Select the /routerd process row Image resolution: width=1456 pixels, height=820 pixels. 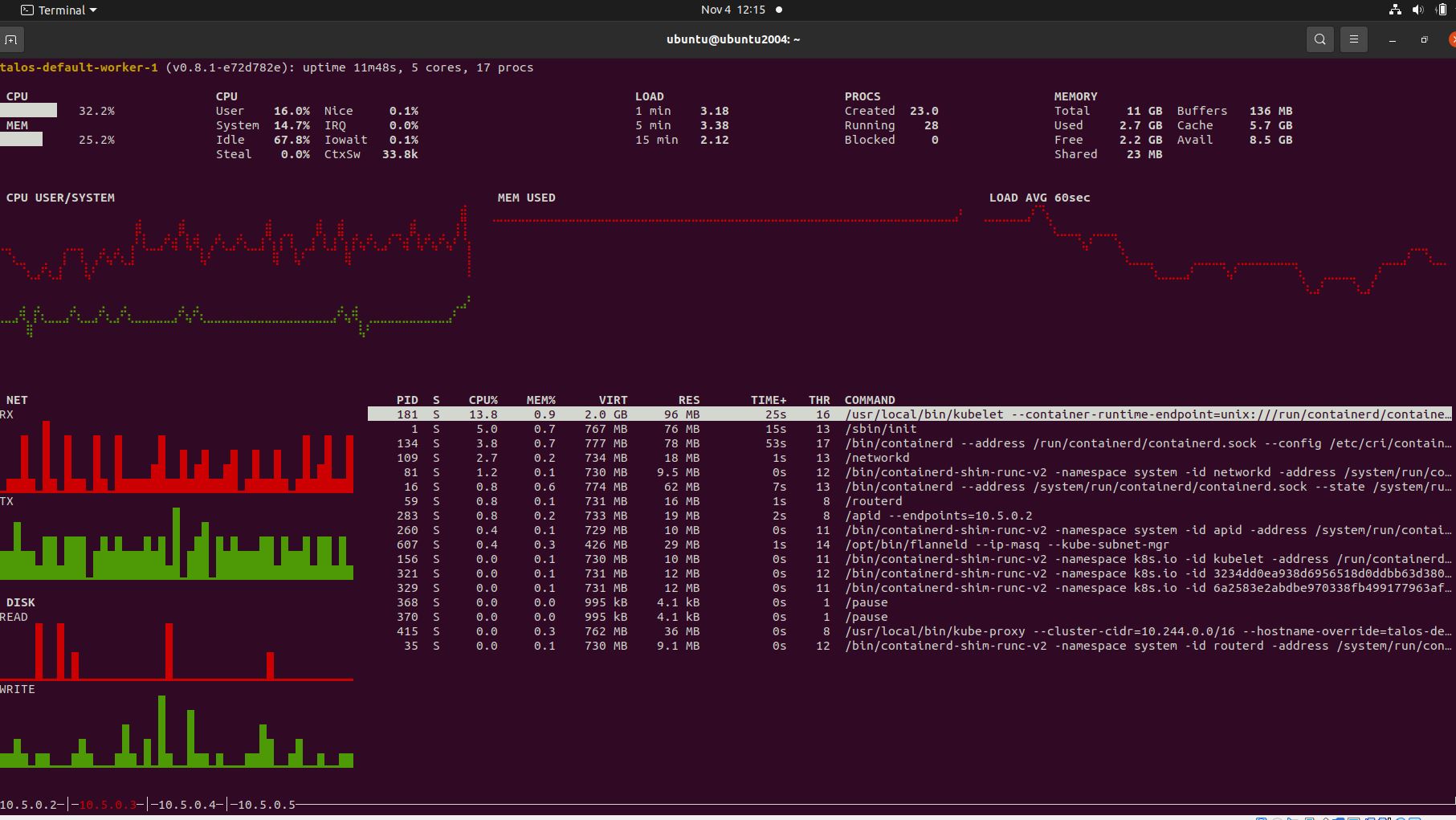click(x=910, y=501)
